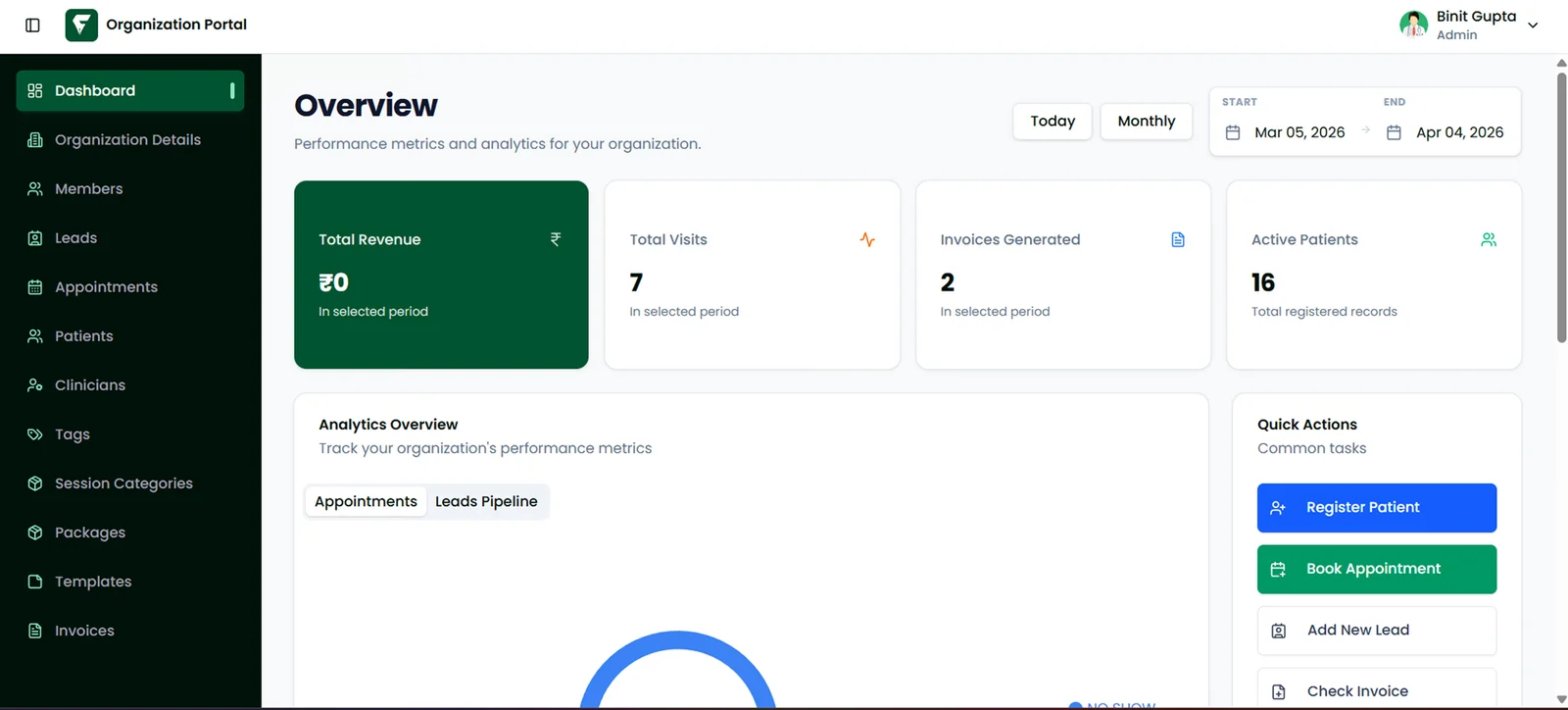Click the Total Revenue card
The width and height of the screenshot is (1568, 710).
click(x=441, y=275)
